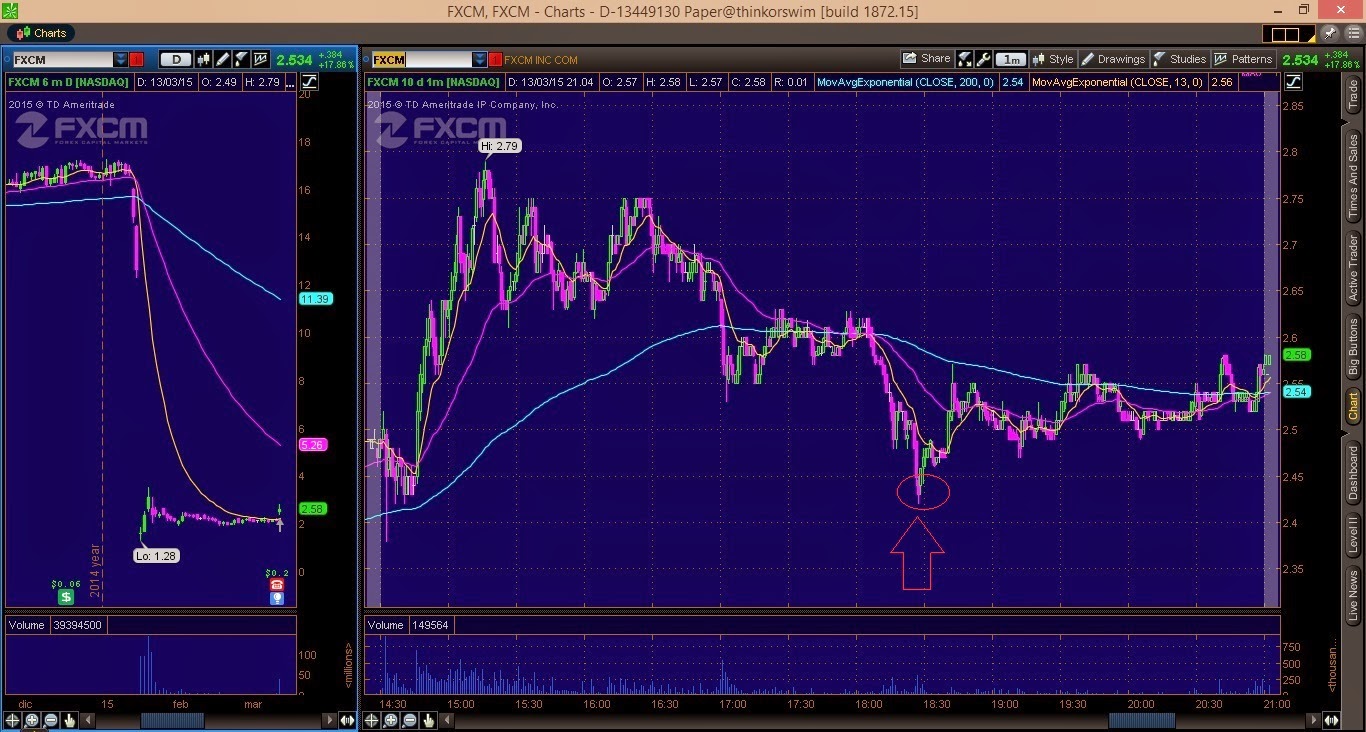
Task: Click MovAvgExponential (CLOSE, 13, 0) label
Action: click(1117, 82)
